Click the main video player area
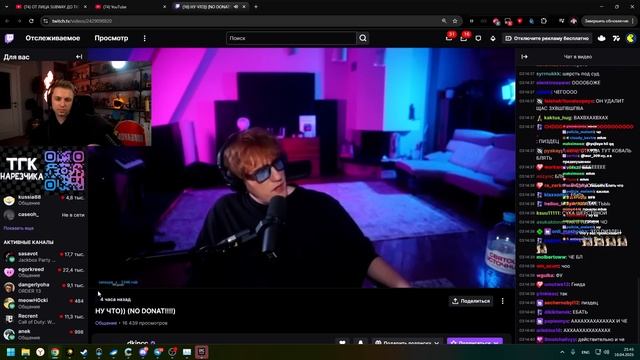Image resolution: width=640 pixels, height=360 pixels. pyautogui.click(x=302, y=168)
